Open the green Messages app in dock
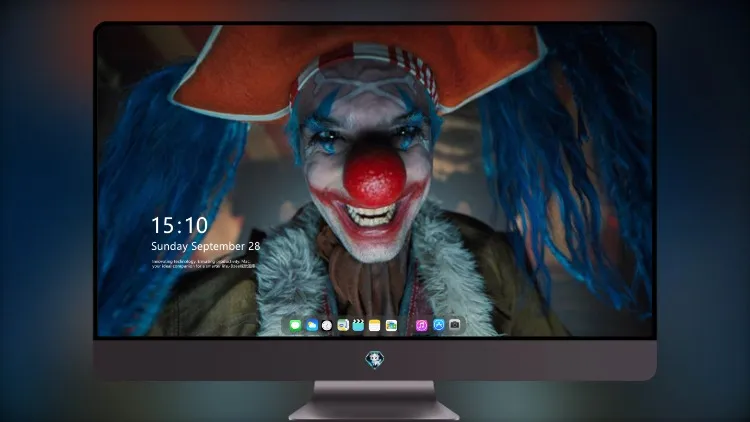The width and height of the screenshot is (750, 422). (295, 326)
